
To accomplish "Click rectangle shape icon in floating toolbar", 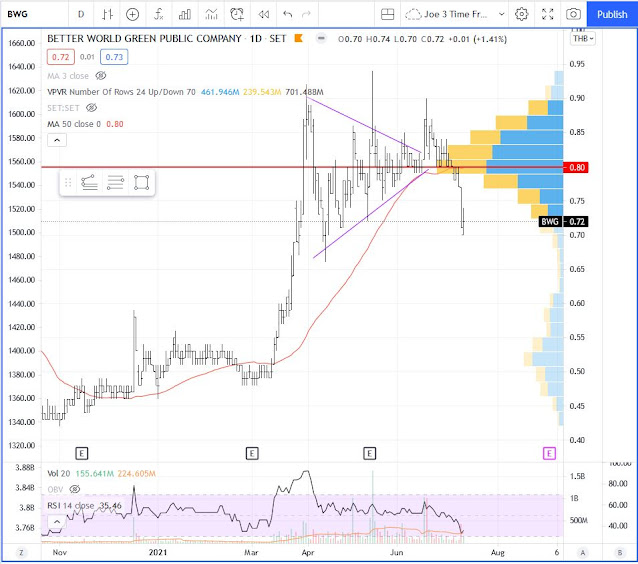I will pos(141,183).
